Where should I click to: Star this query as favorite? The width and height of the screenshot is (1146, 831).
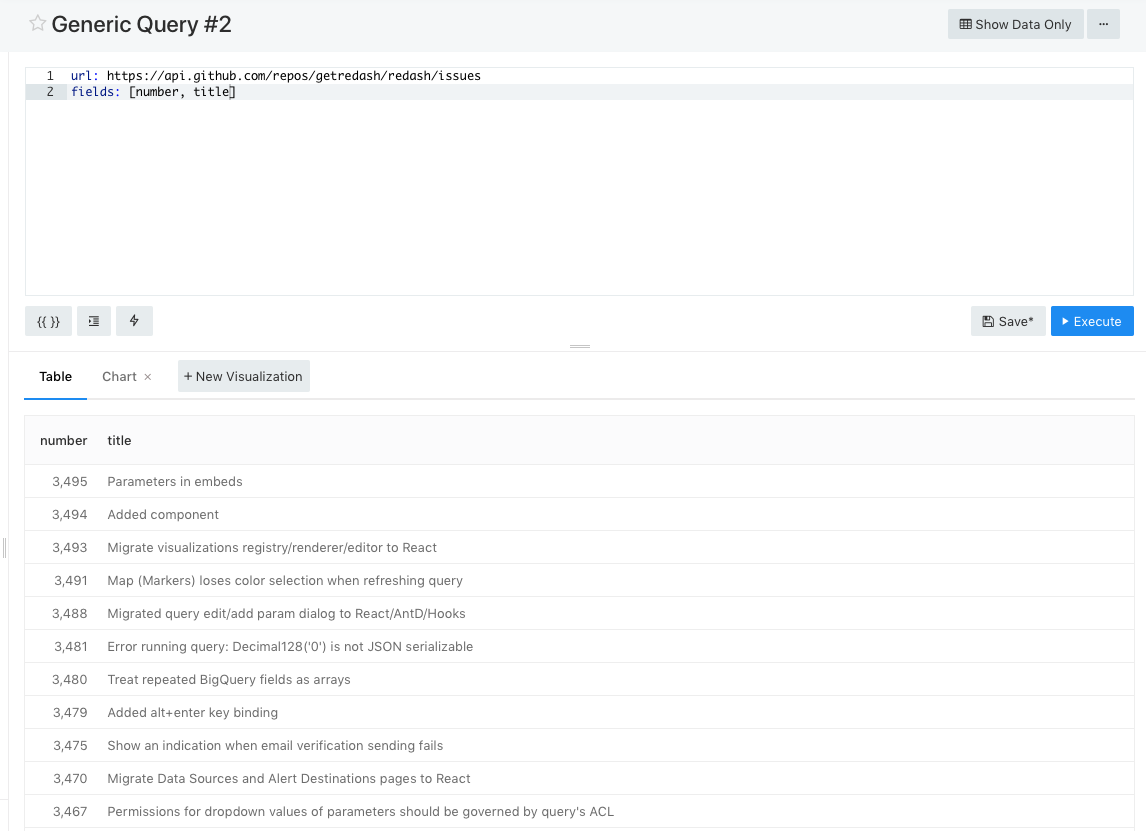[37, 24]
